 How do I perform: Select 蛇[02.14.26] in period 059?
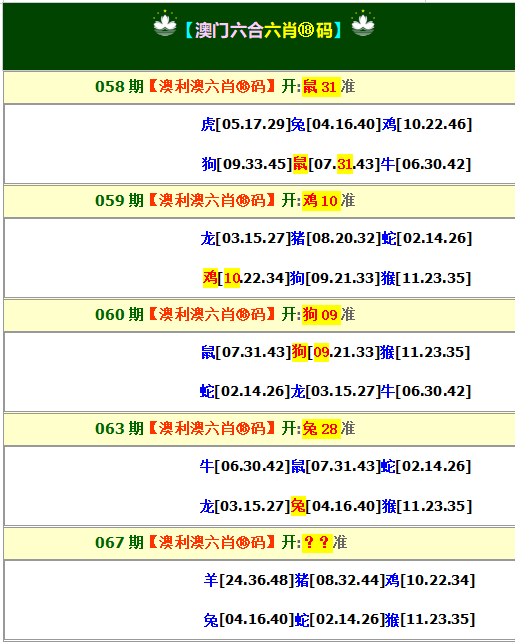(x=427, y=238)
